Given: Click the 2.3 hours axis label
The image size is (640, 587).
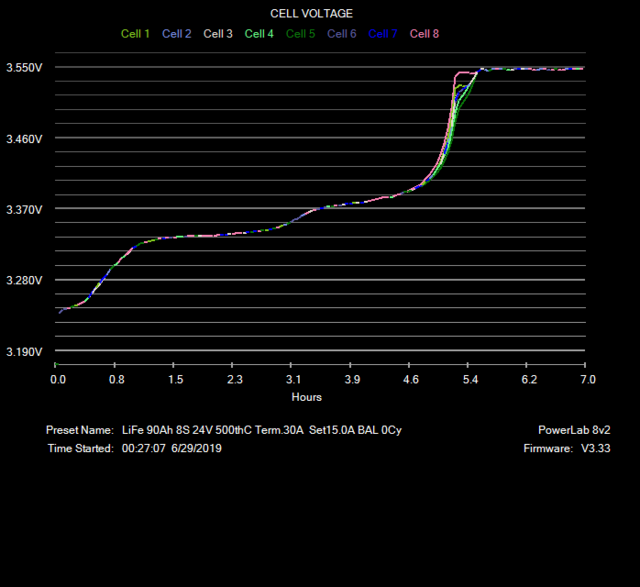Looking at the screenshot, I should click(235, 380).
